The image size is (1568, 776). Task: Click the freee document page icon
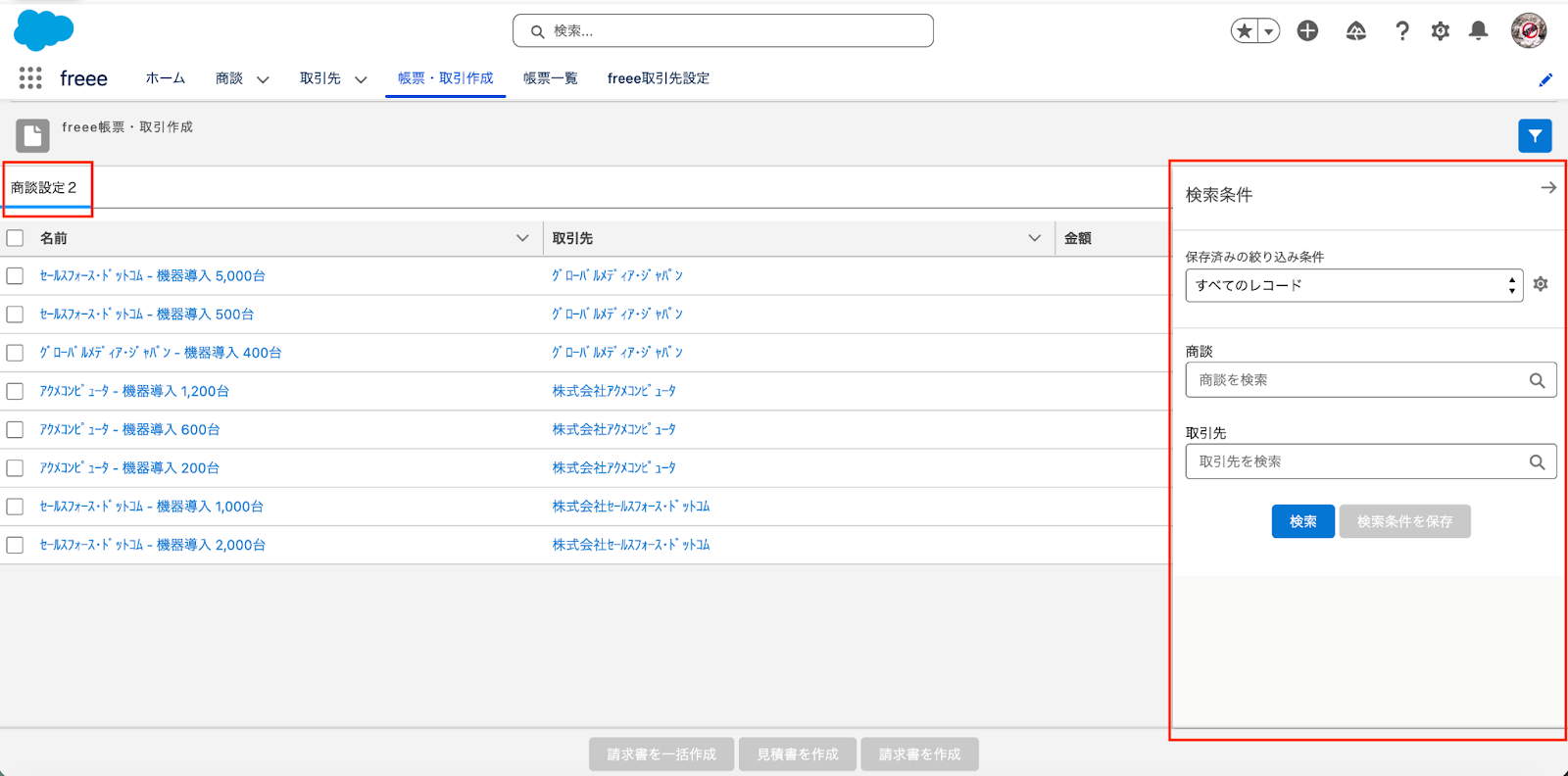click(32, 136)
